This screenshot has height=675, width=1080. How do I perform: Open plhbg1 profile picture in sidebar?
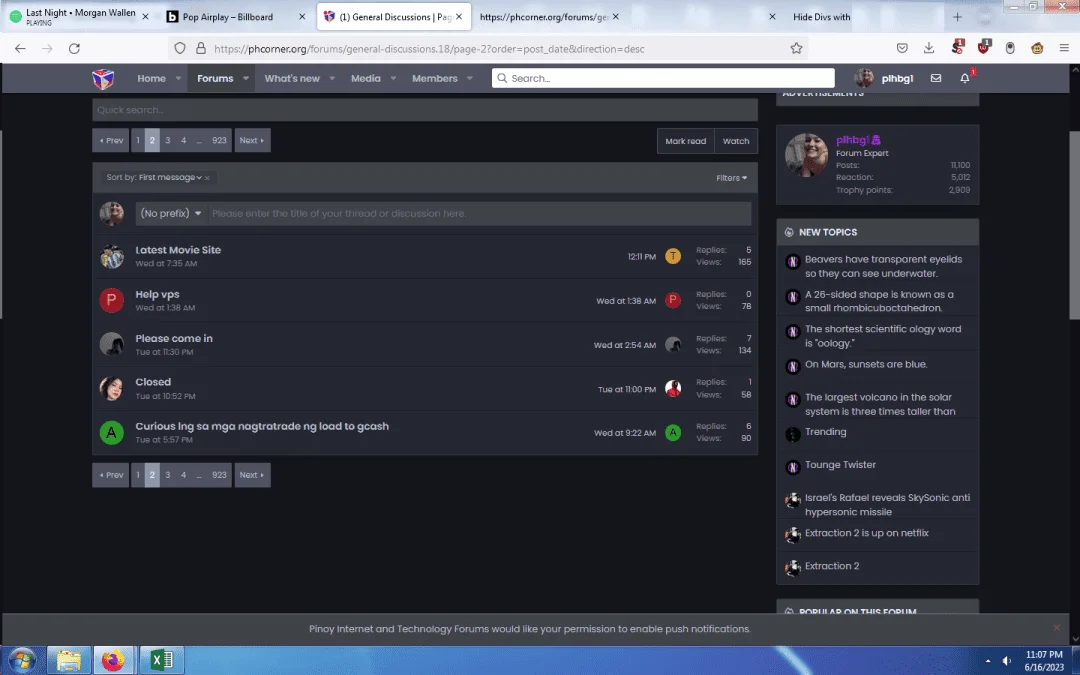coord(807,155)
